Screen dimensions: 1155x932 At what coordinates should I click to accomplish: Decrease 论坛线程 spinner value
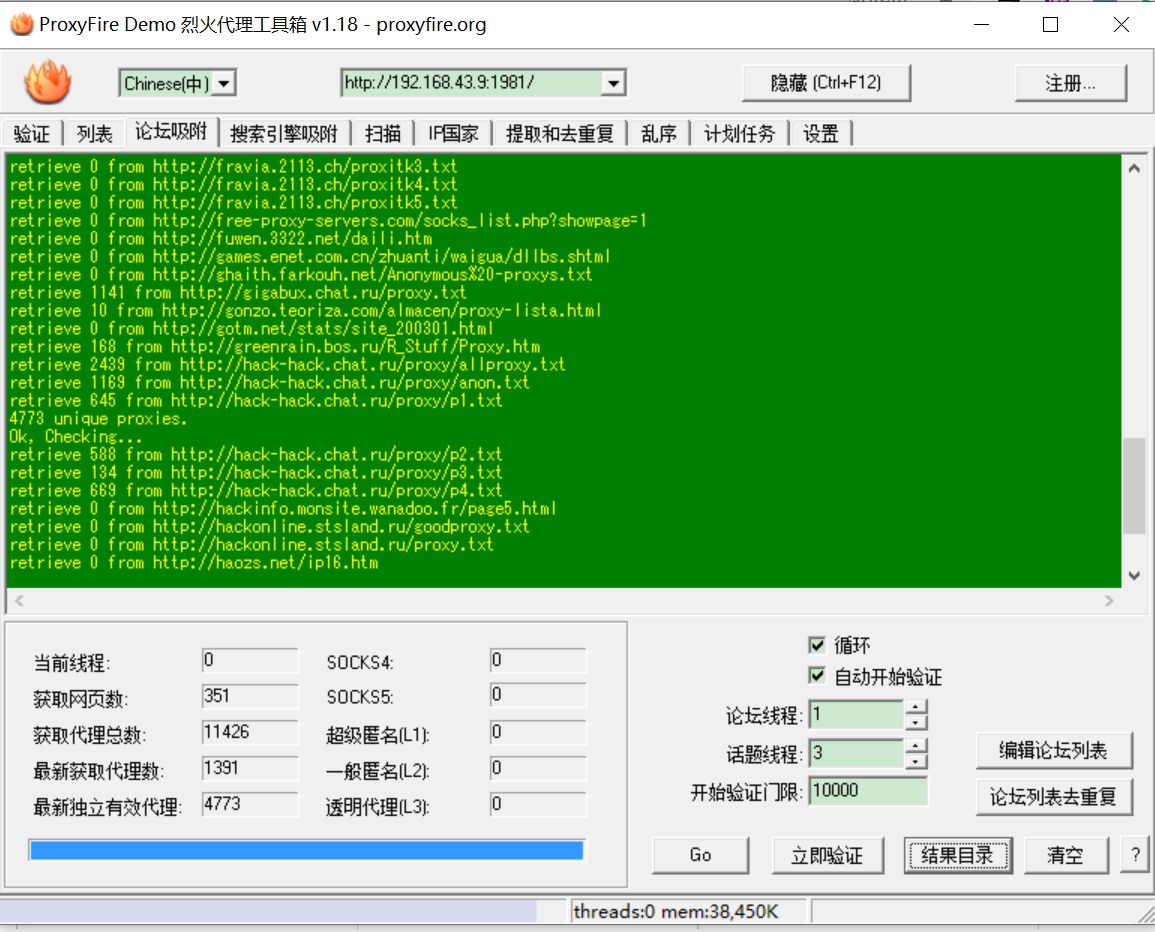pyautogui.click(x=916, y=722)
